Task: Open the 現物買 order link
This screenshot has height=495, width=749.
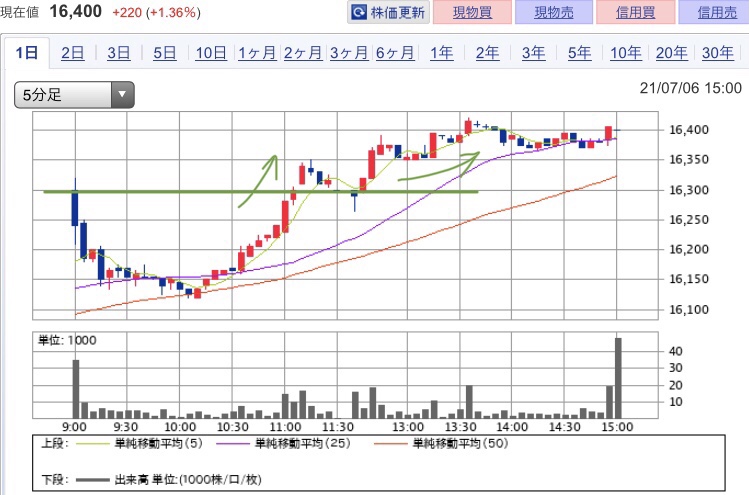Action: click(x=472, y=12)
